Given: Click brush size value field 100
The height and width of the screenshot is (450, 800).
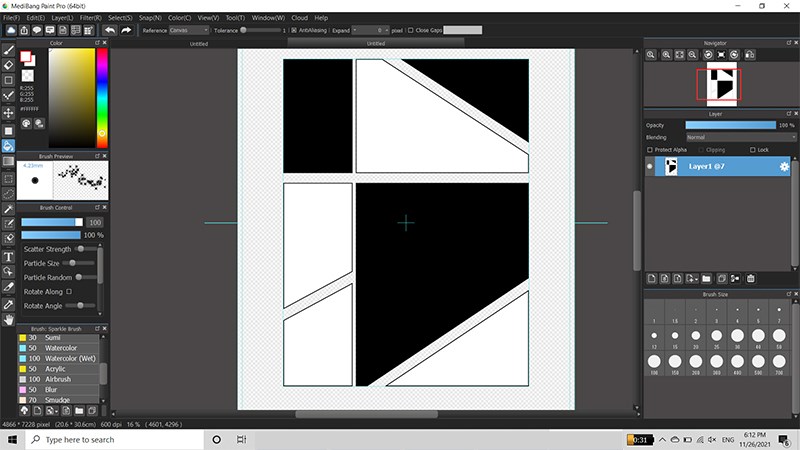Looking at the screenshot, I should [95, 222].
